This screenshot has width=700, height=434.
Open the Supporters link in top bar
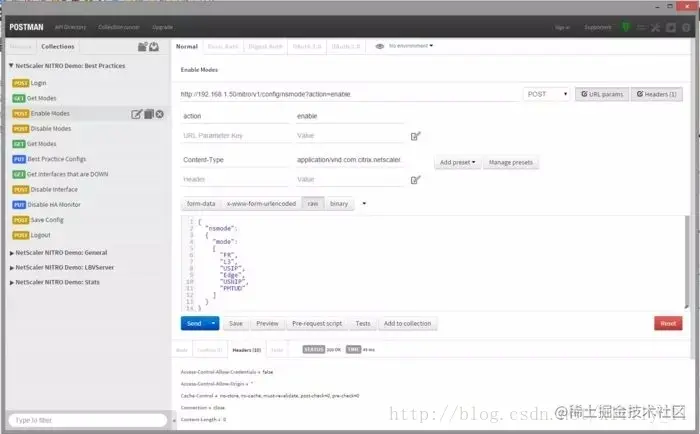(x=598, y=27)
